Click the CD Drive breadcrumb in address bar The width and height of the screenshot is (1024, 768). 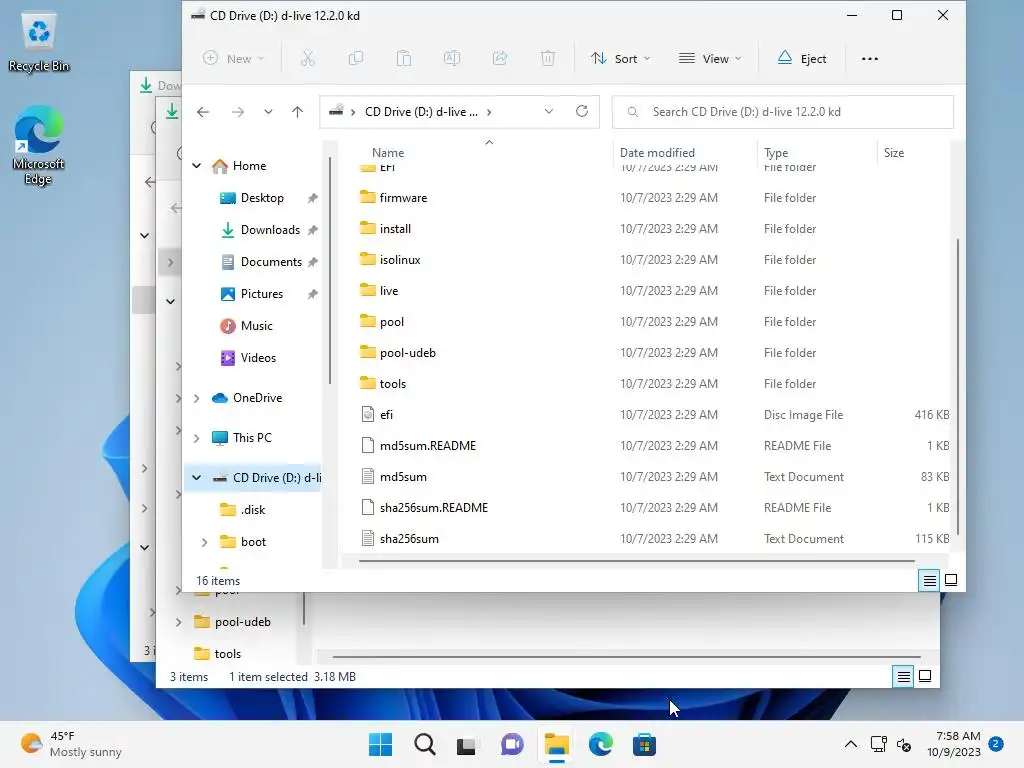pos(421,112)
